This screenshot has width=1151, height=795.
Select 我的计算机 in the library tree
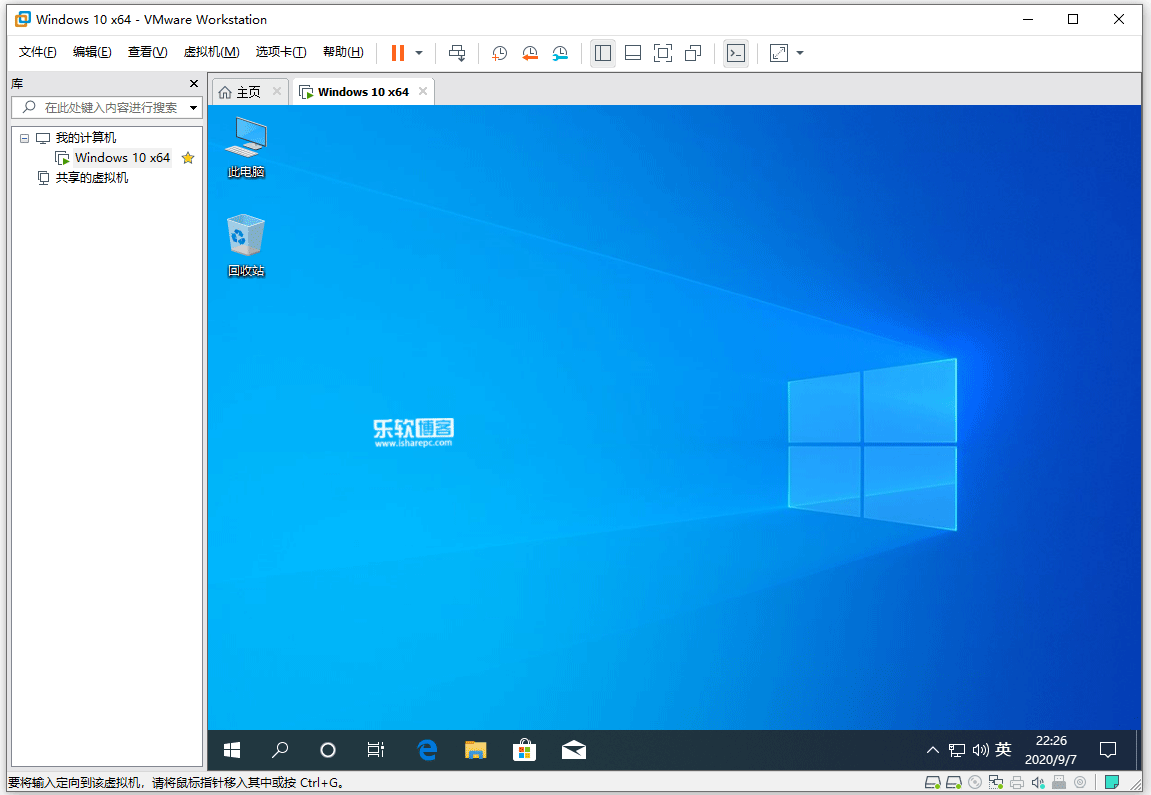pos(86,138)
